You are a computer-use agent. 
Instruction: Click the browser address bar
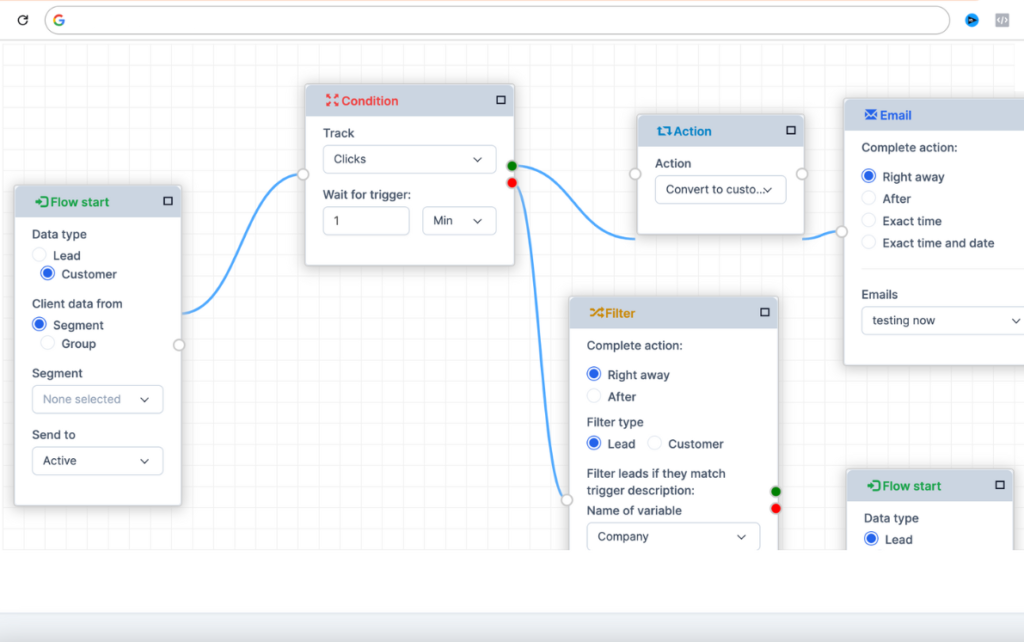point(497,20)
